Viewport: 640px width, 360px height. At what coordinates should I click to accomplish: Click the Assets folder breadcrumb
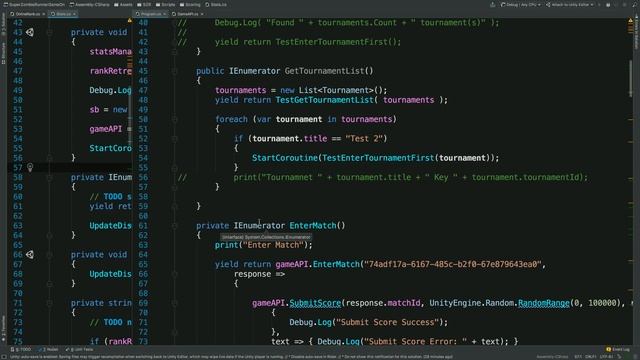tap(123, 4)
